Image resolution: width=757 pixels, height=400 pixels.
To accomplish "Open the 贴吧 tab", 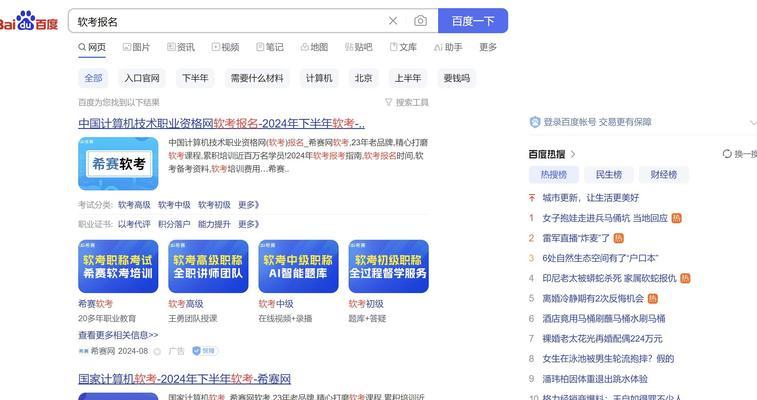I will (x=359, y=47).
